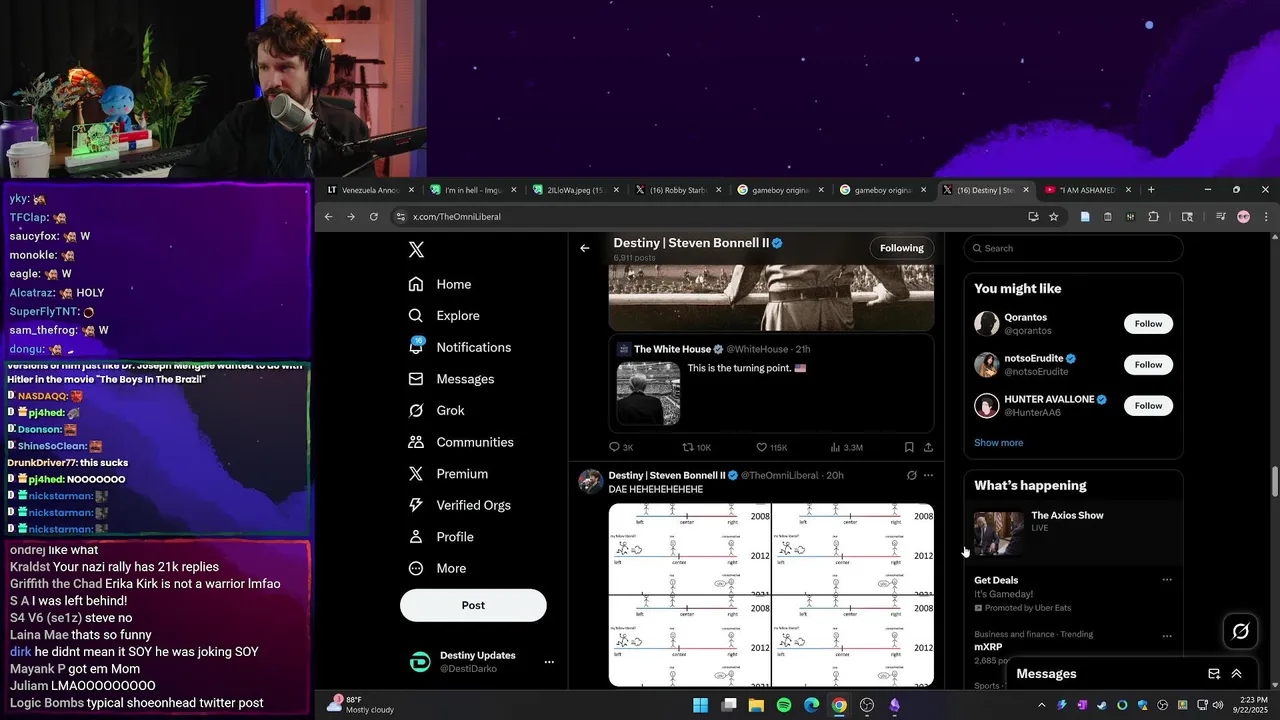Screen dimensions: 1280x720
Task: Click the page vertical scrollbar
Action: [1274, 480]
